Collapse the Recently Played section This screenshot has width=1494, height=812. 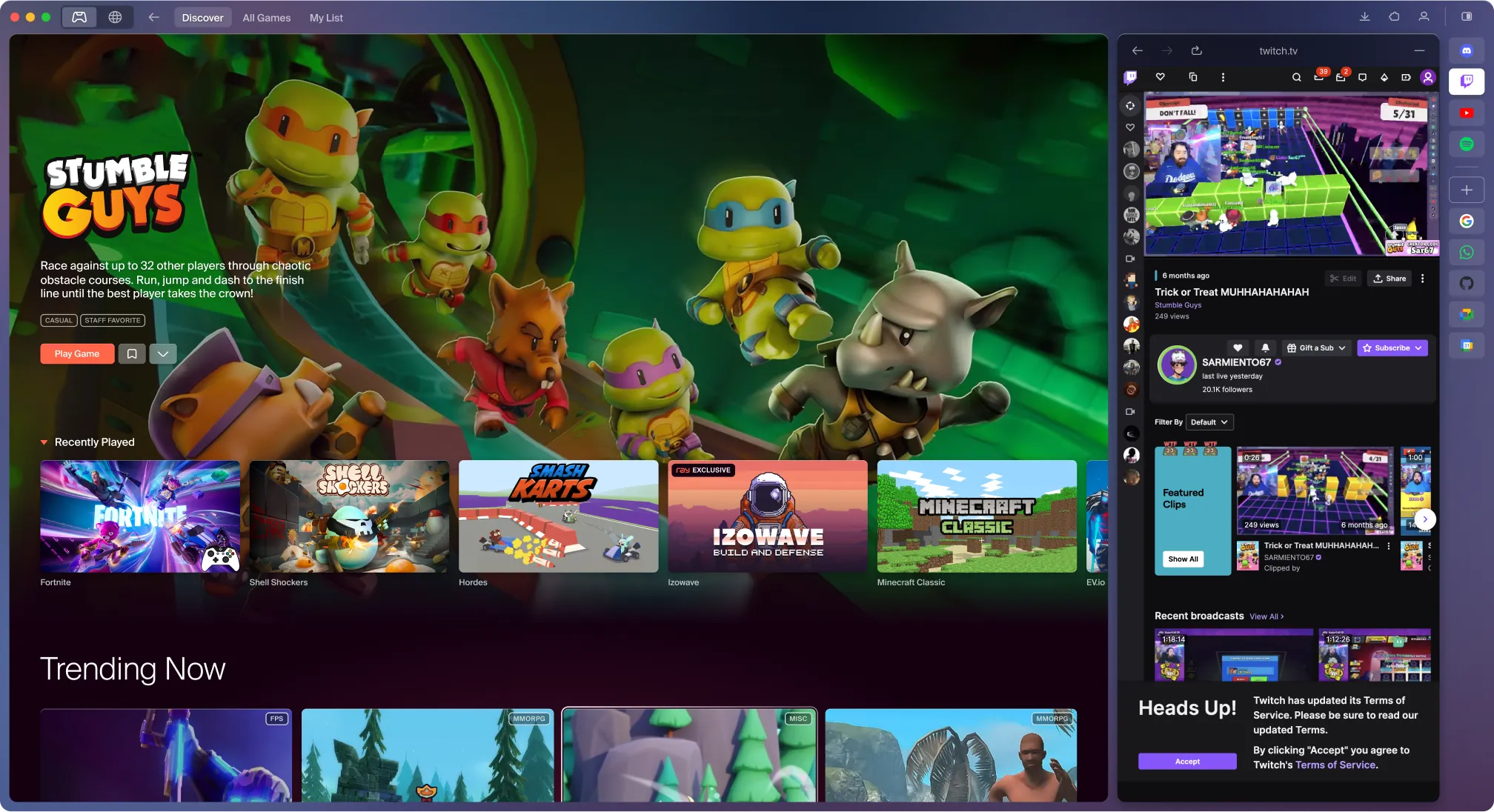[x=44, y=442]
